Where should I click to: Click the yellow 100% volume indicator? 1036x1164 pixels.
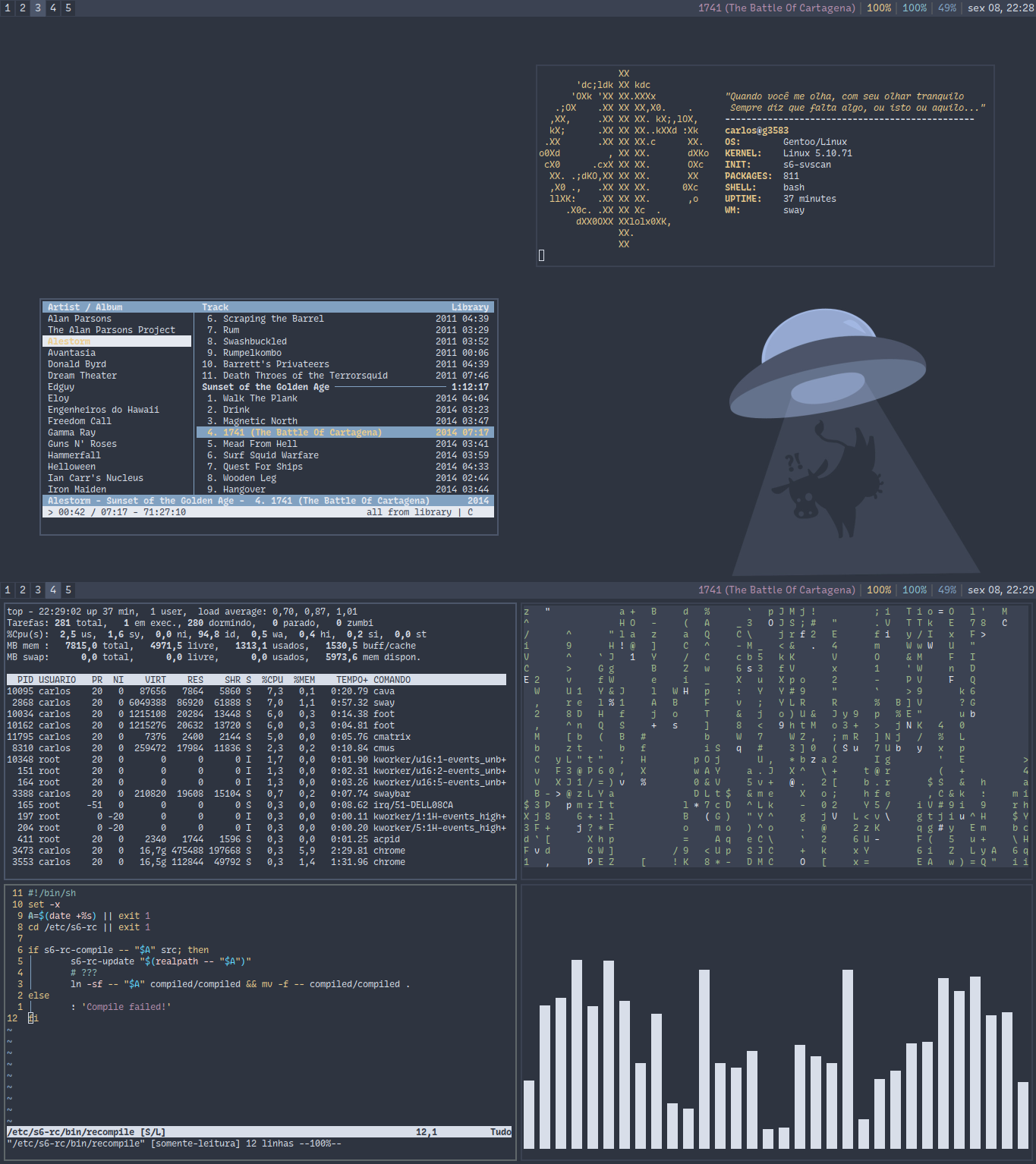tap(878, 8)
